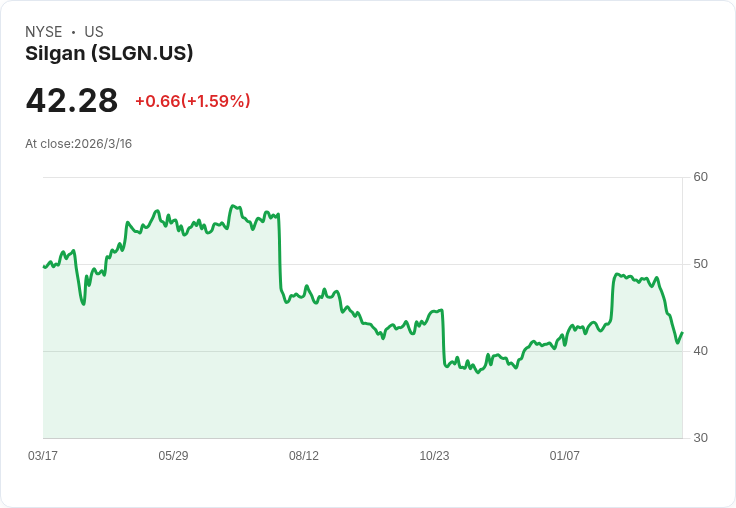736x508 pixels.
Task: Click the Silgan (SLGN.US) stock title
Action: (x=109, y=54)
